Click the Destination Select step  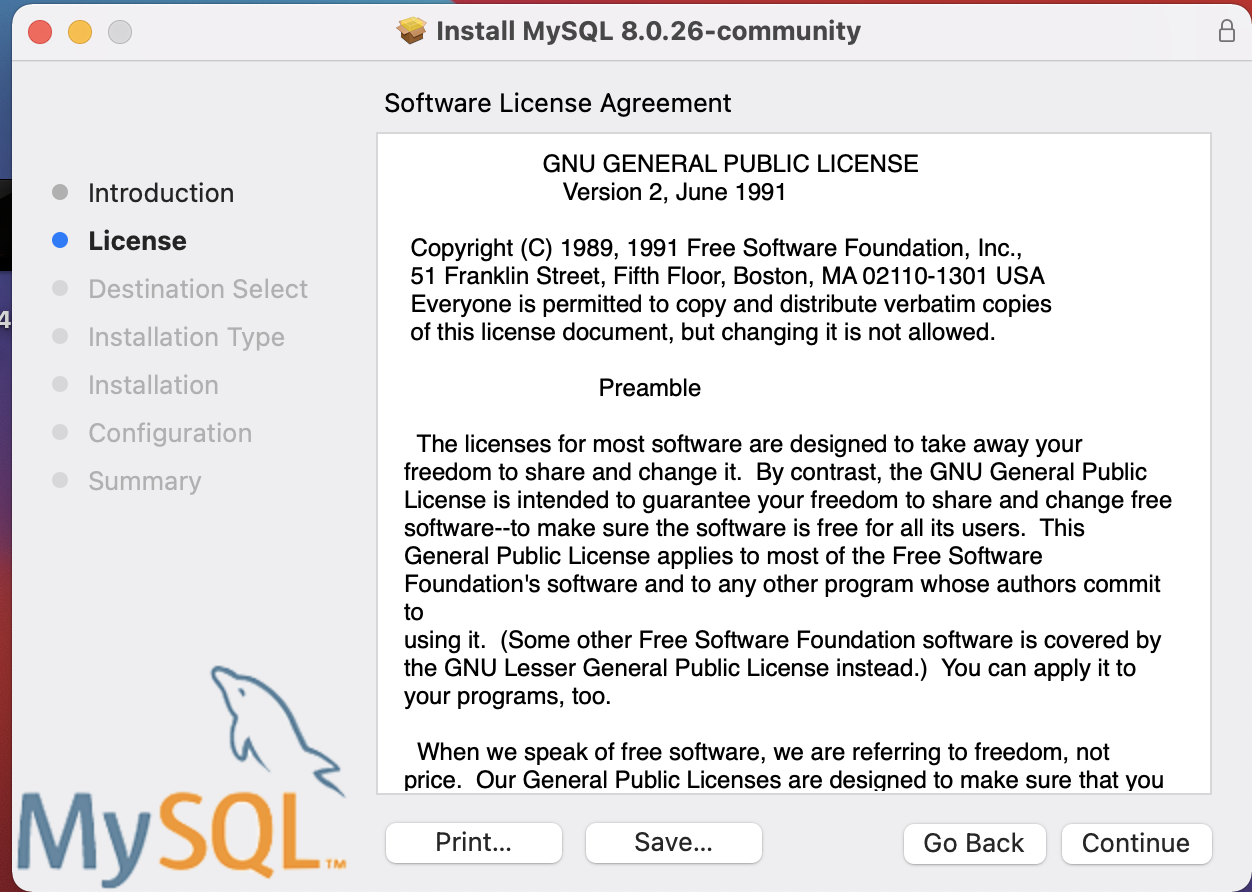[x=198, y=289]
